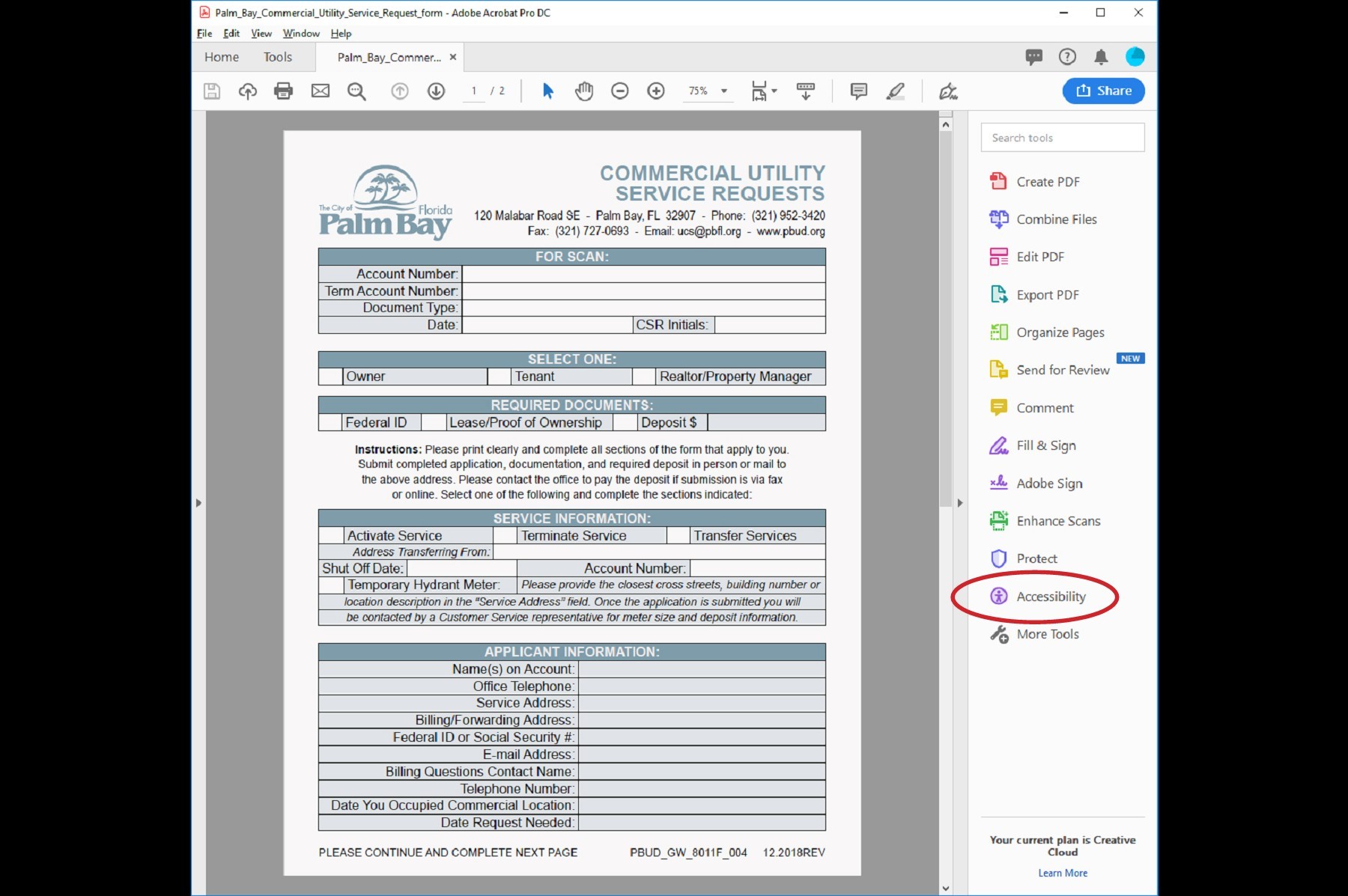1348x896 pixels.
Task: Click the Zoom In plus icon
Action: (x=656, y=91)
